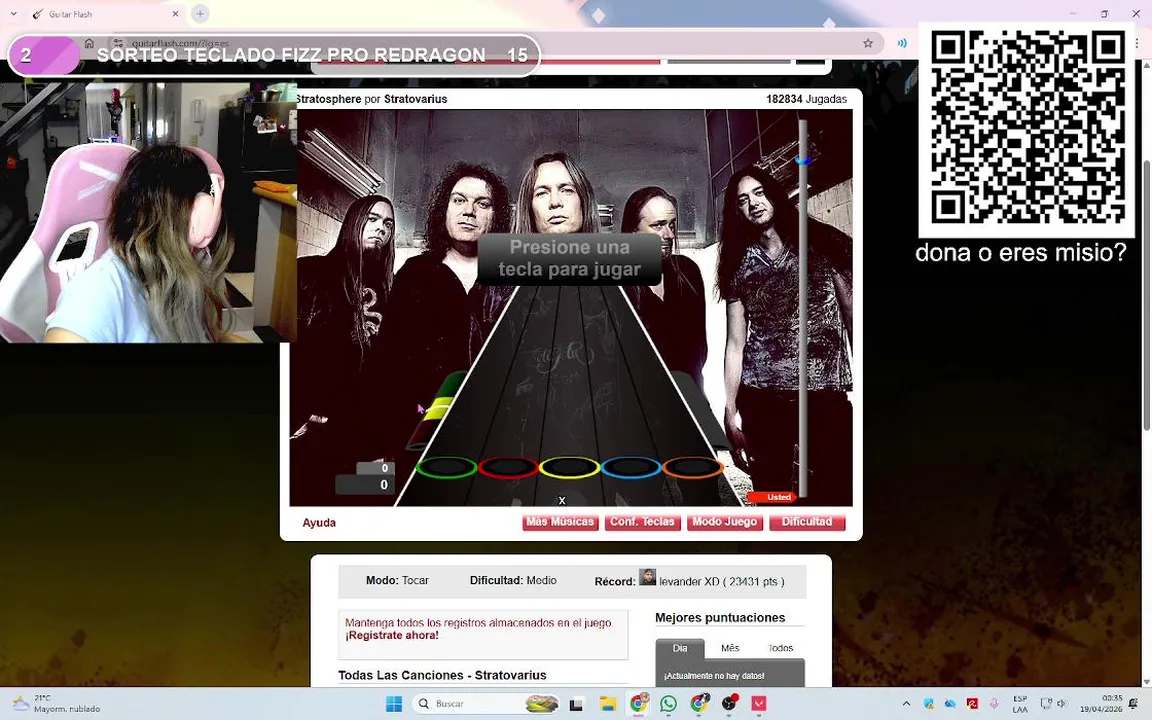The height and width of the screenshot is (720, 1152).
Task: Open the Ayuda help link
Action: click(319, 522)
